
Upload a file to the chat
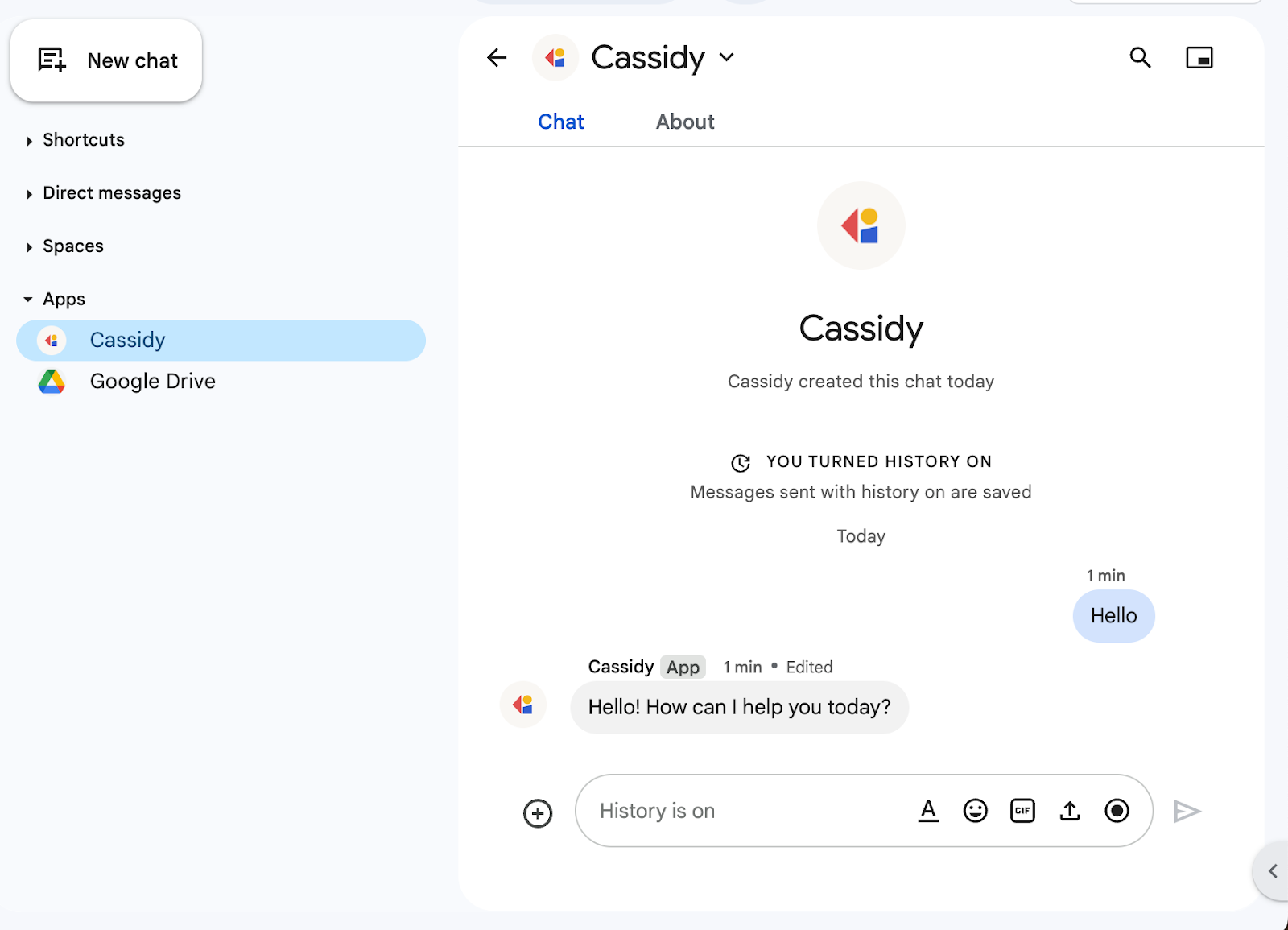click(x=1069, y=811)
